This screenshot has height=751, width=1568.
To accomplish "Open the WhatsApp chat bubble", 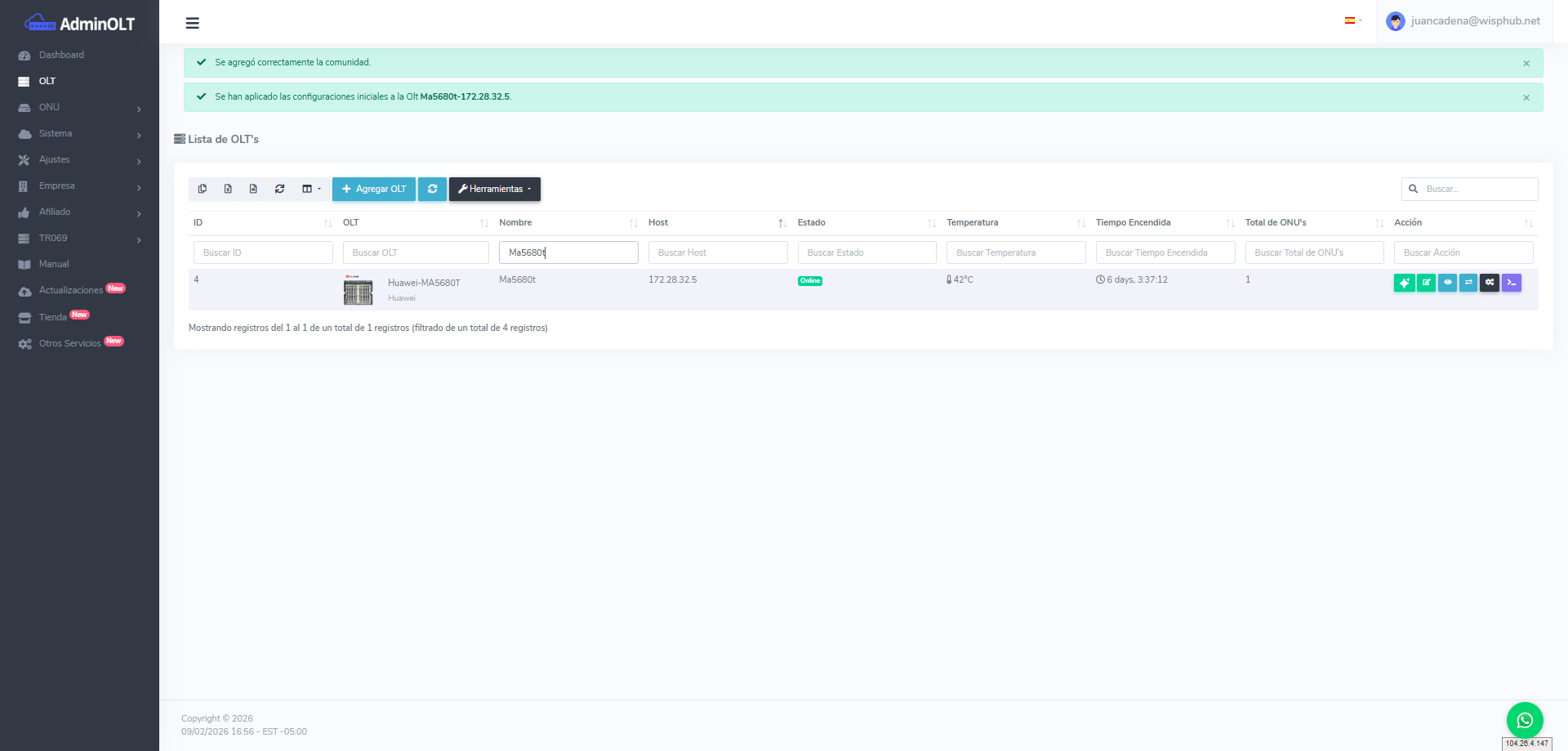I will 1524,720.
